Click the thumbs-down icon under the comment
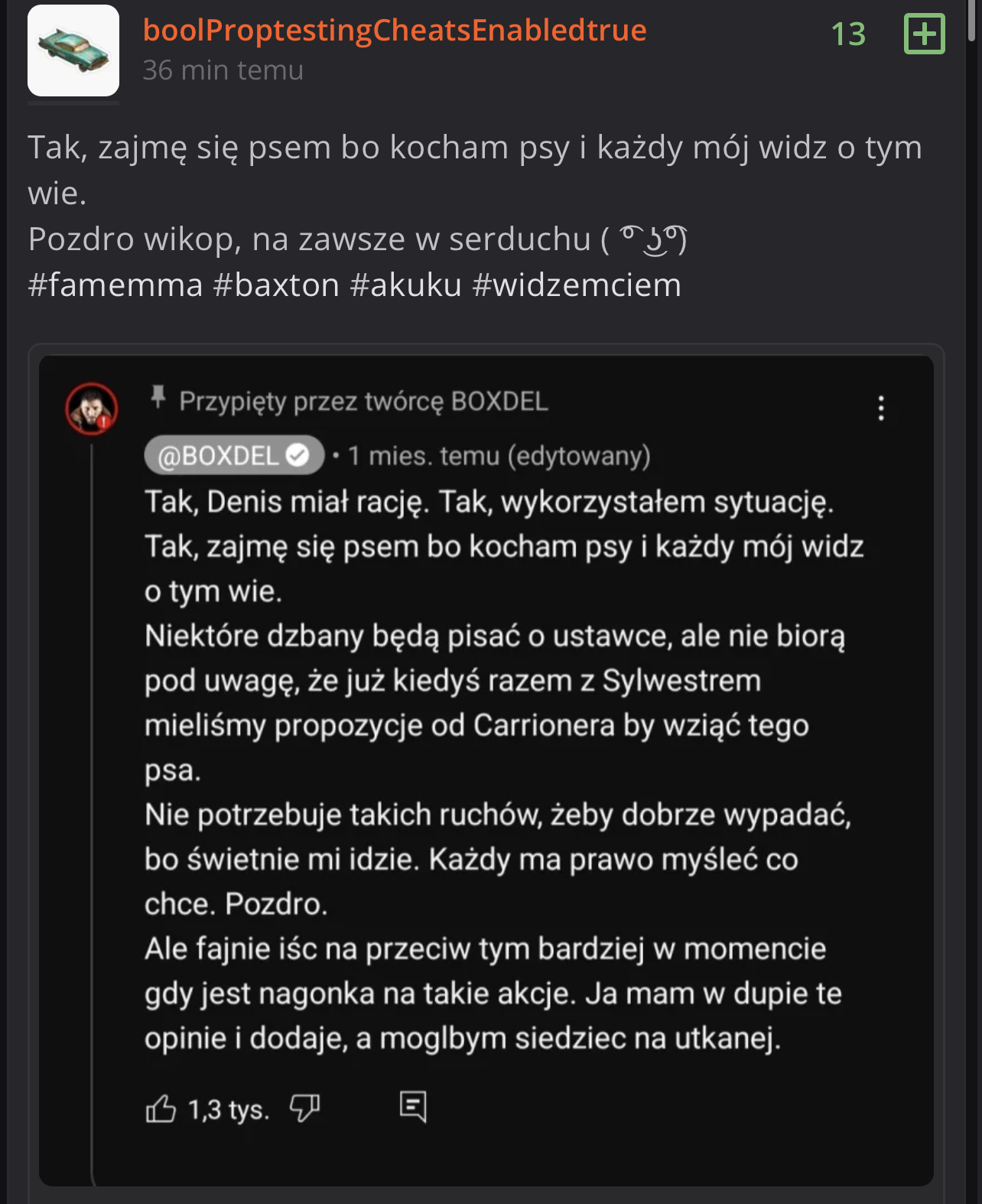The height and width of the screenshot is (1204, 982). [x=304, y=1107]
